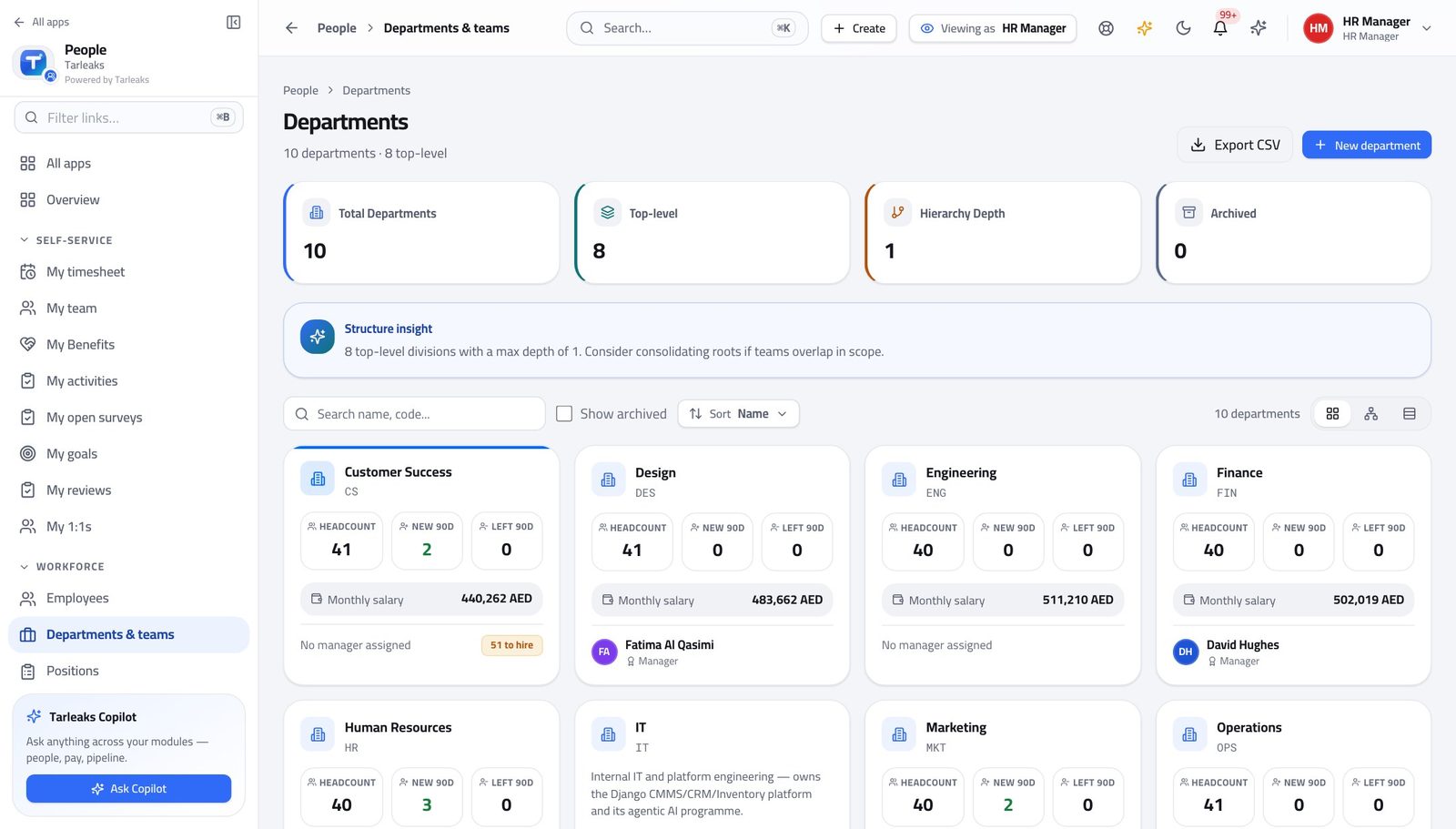
Task: Click the Hierarchy Depth branch icon
Action: click(x=897, y=213)
